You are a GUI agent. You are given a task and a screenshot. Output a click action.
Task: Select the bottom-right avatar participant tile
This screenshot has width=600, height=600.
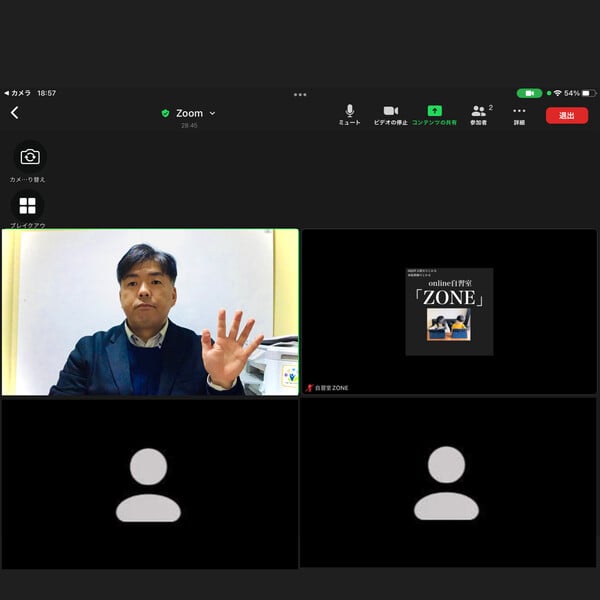pos(447,484)
